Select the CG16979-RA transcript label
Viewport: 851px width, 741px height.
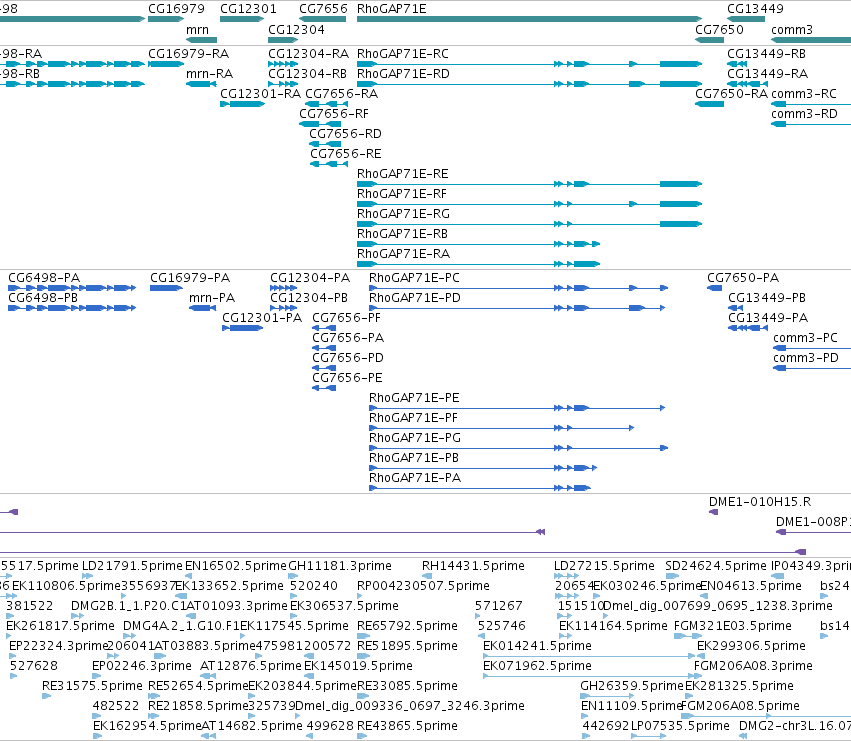coord(188,54)
